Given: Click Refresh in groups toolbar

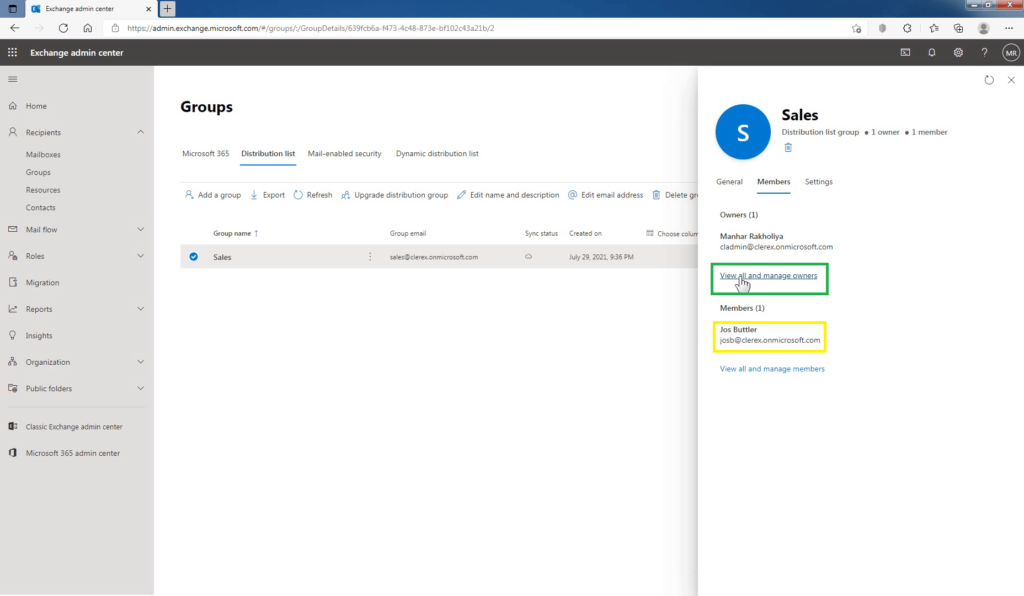Looking at the screenshot, I should tap(313, 195).
